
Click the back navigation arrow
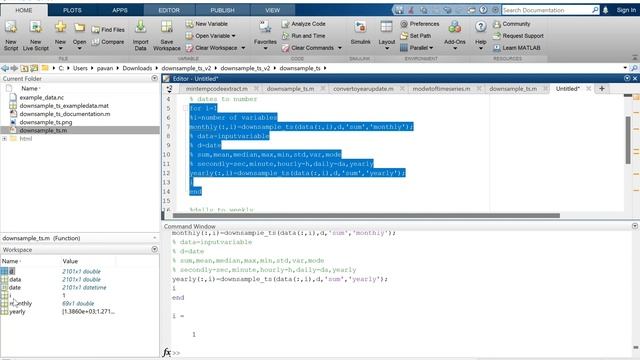pyautogui.click(x=5, y=68)
